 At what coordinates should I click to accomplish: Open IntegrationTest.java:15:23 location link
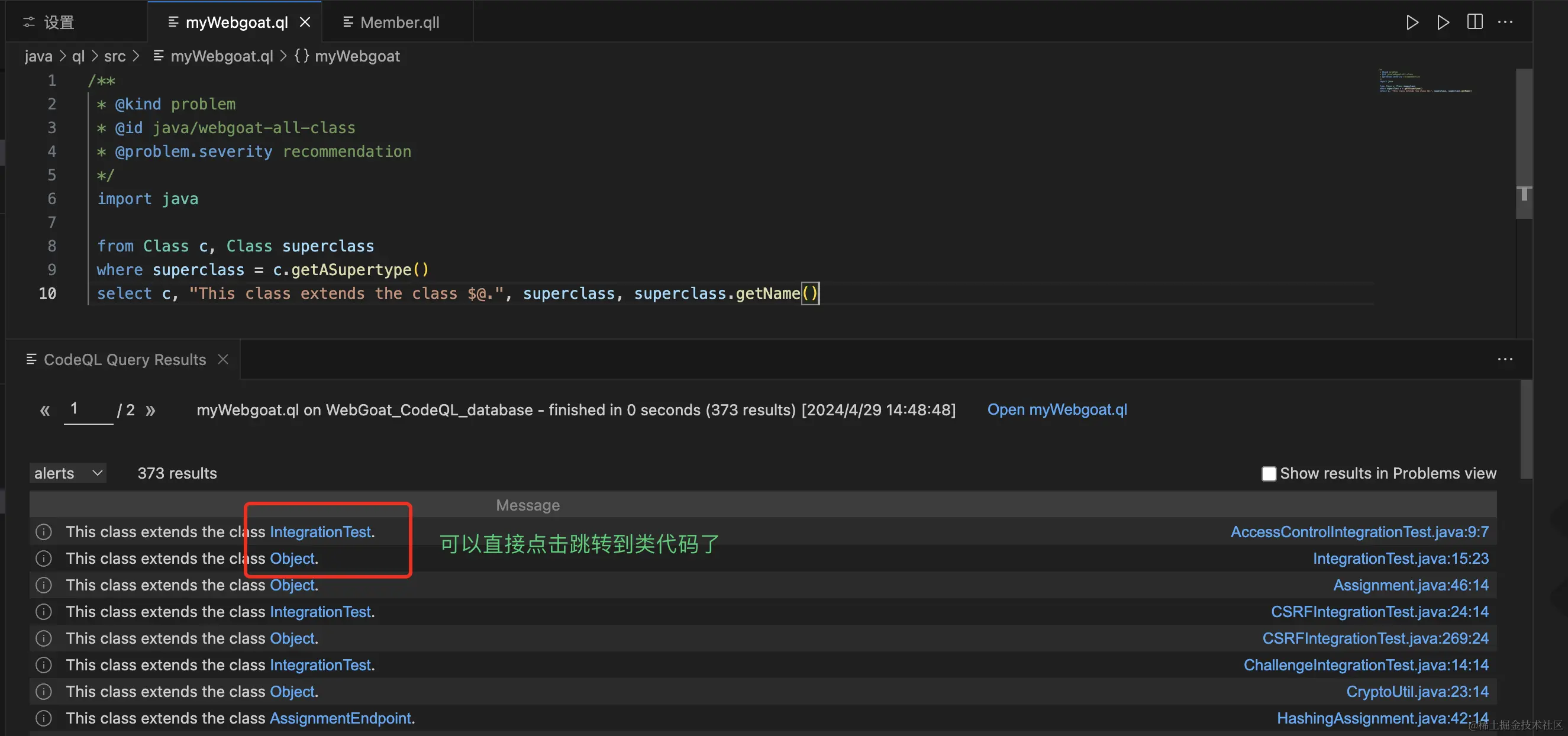(1401, 559)
